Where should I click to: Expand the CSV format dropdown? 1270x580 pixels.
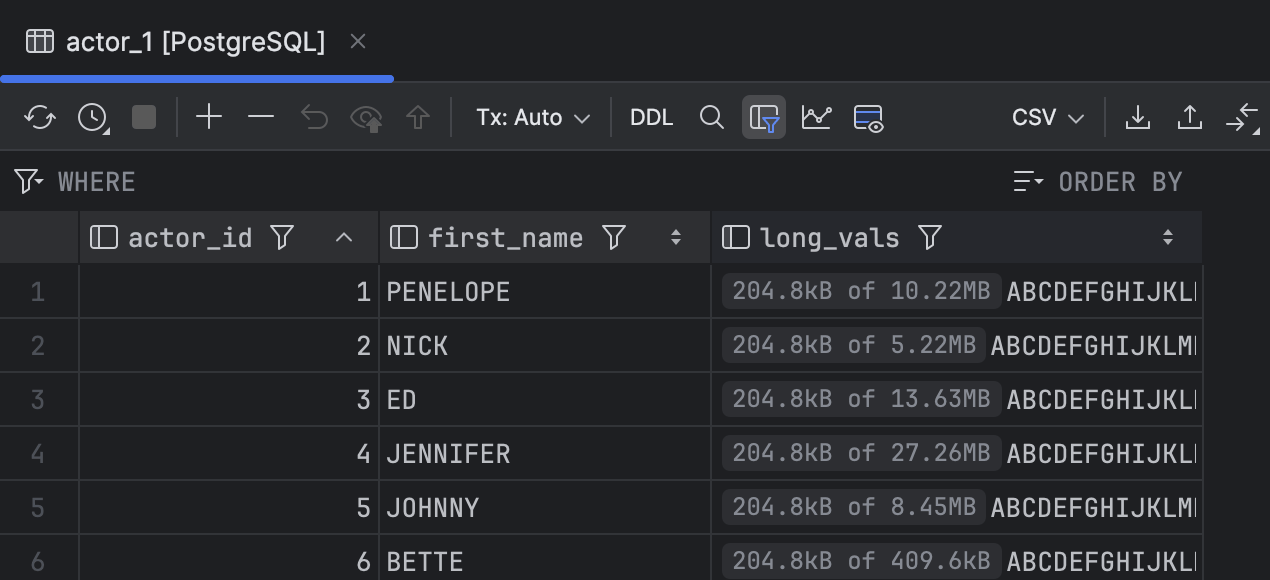pyautogui.click(x=1047, y=118)
